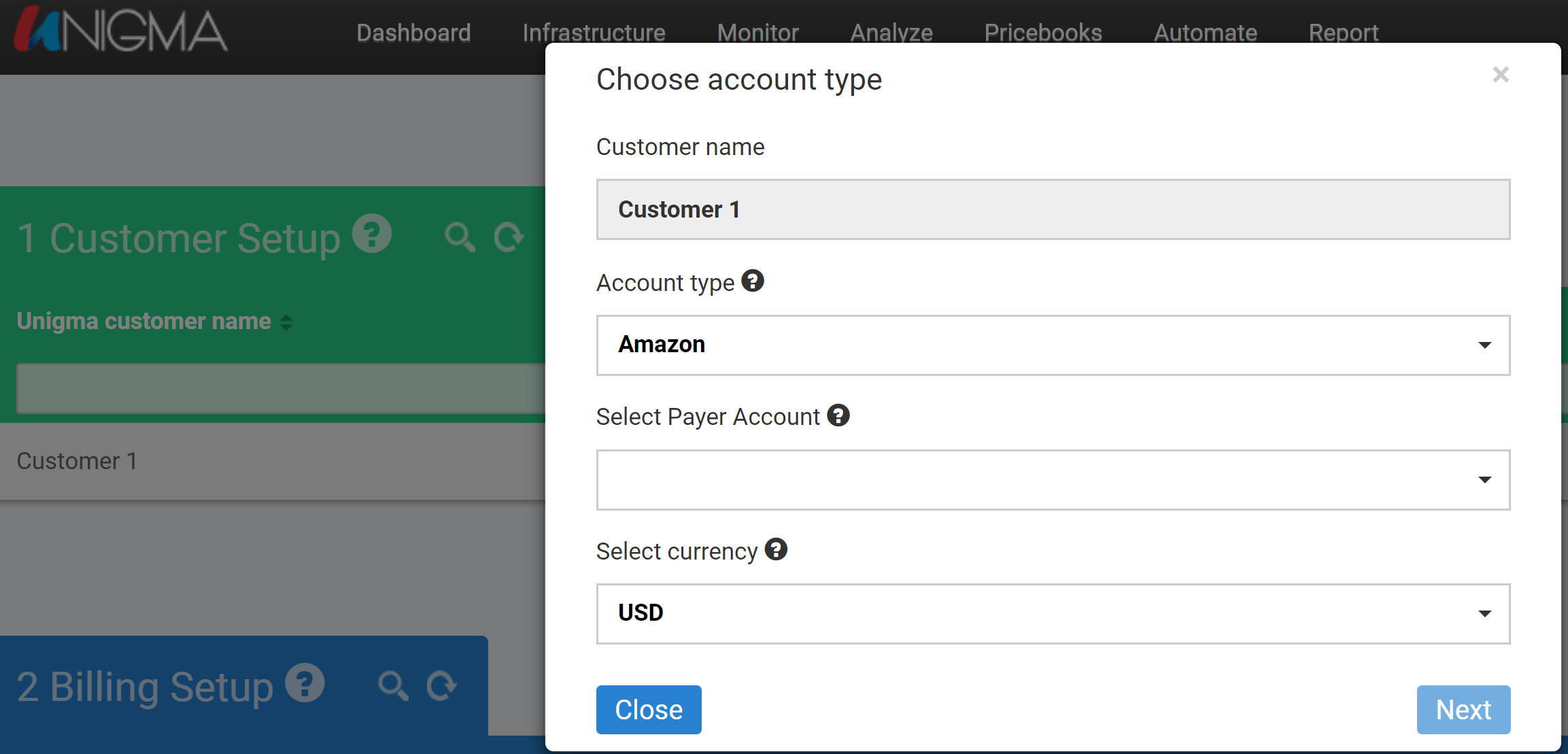The width and height of the screenshot is (1568, 754).
Task: Open help icon beside Billing Setup
Action: click(x=305, y=683)
